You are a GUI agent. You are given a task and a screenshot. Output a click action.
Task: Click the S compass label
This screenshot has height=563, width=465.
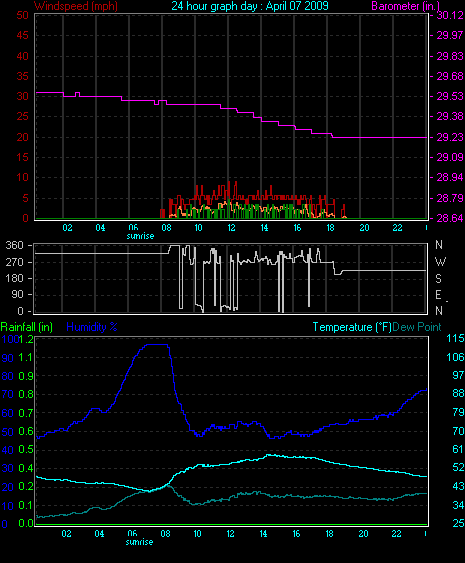[x=438, y=279]
